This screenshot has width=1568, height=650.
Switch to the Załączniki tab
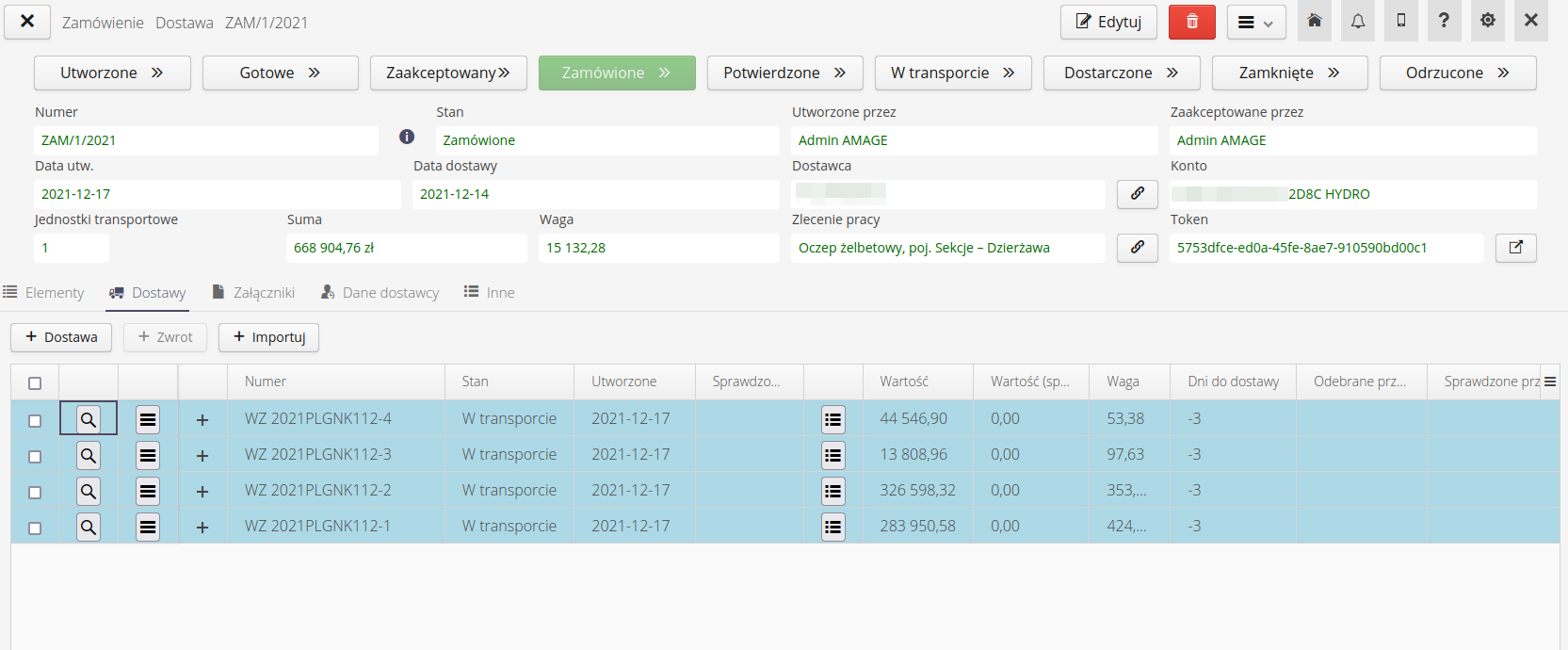(x=253, y=293)
